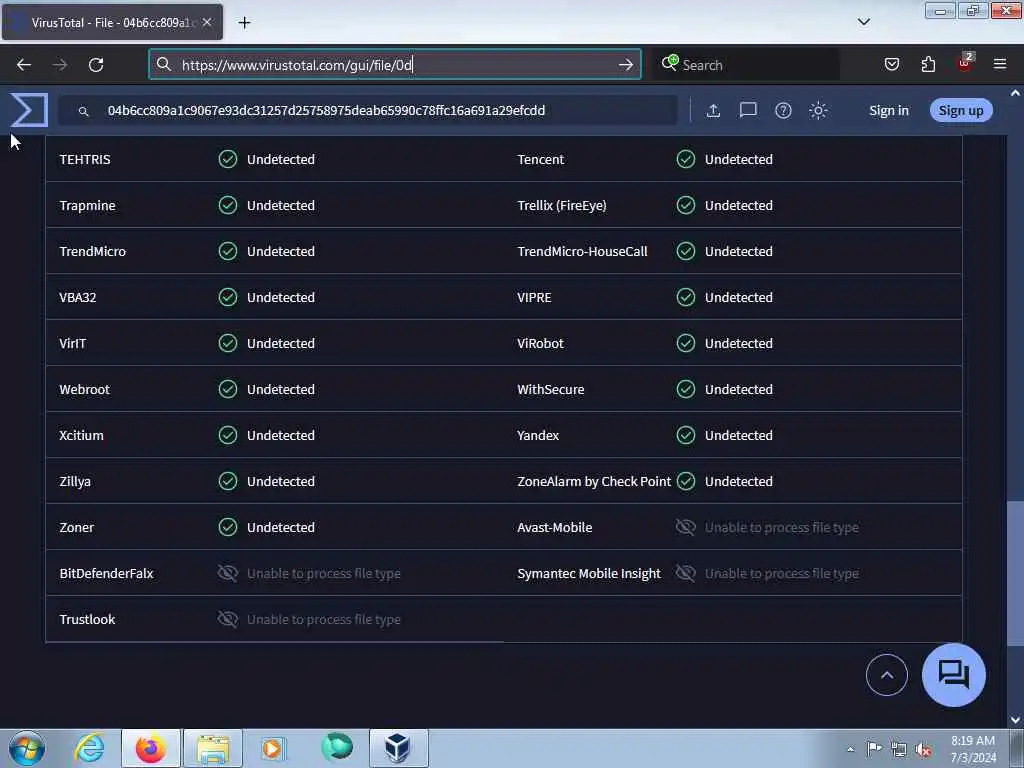Show hidden tray icons arrow
1024x768 pixels.
[x=850, y=749]
